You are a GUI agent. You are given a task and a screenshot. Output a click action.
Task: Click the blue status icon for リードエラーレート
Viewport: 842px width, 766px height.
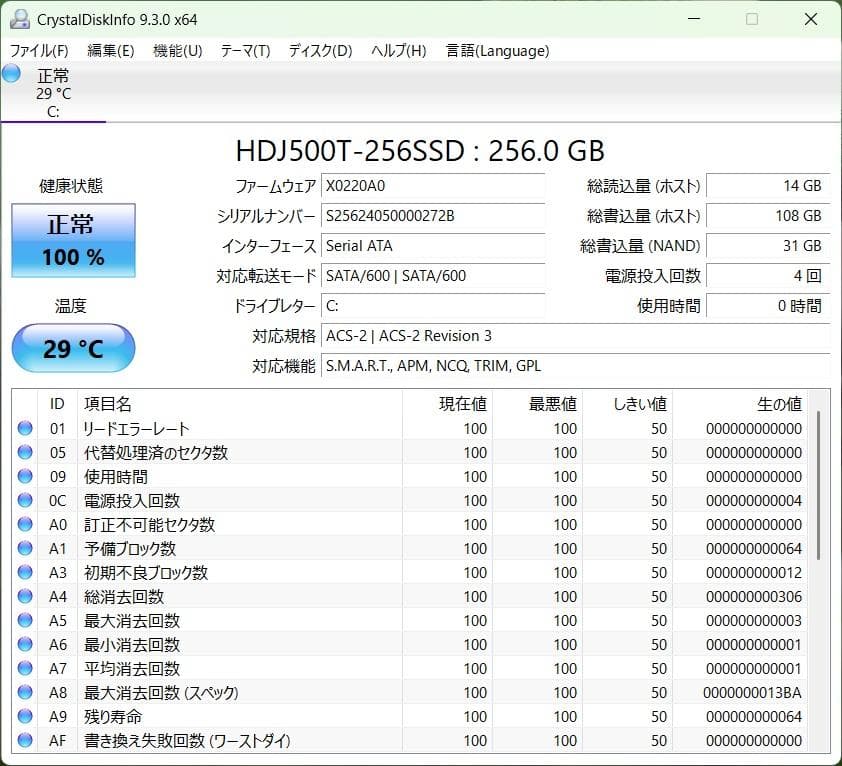pos(25,428)
